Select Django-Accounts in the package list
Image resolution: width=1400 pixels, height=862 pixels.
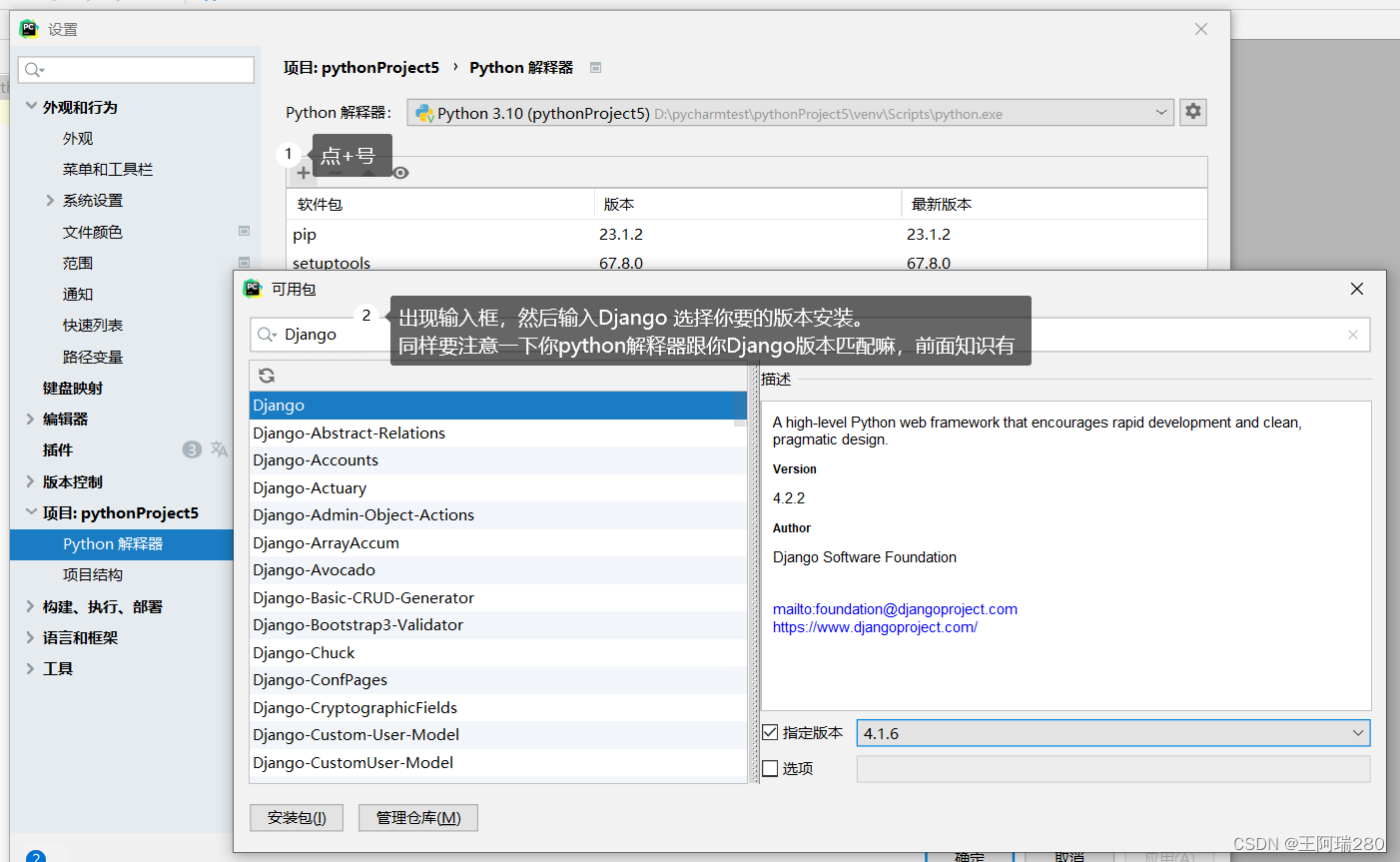coord(316,459)
